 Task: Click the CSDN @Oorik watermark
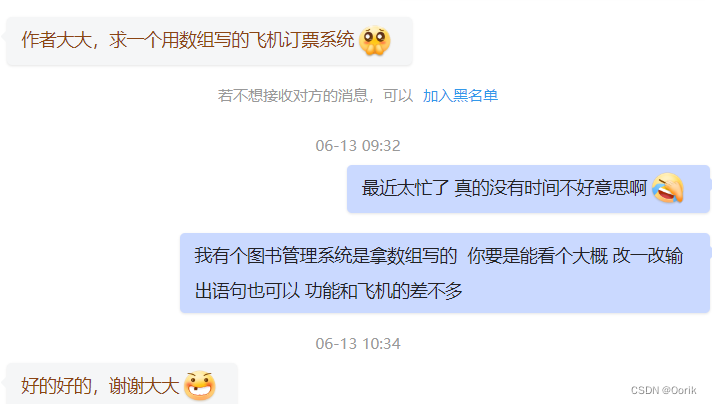pyautogui.click(x=663, y=390)
